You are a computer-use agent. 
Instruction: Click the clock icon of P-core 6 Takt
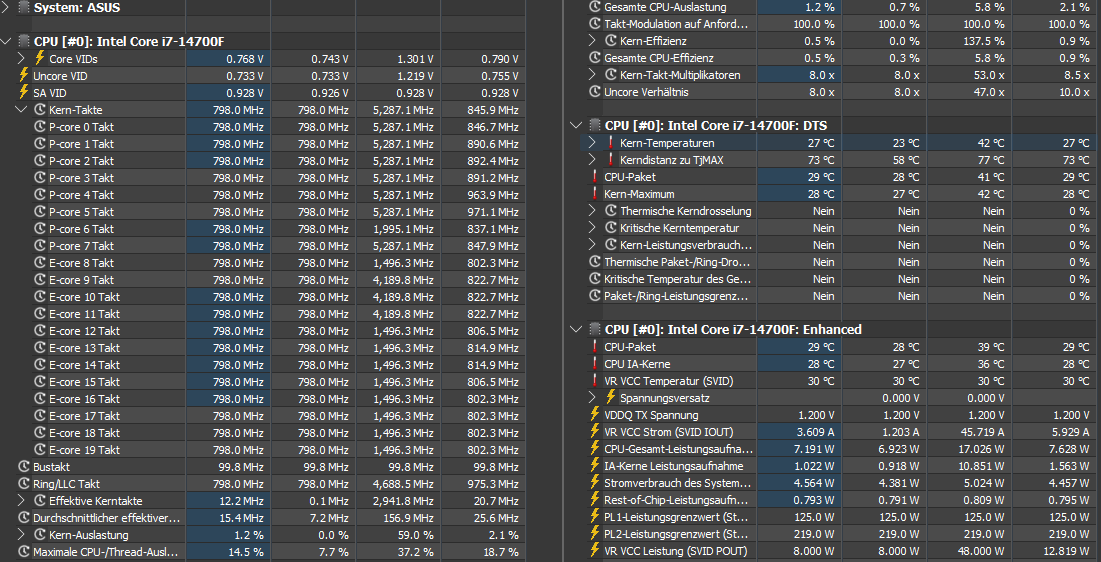coord(40,229)
